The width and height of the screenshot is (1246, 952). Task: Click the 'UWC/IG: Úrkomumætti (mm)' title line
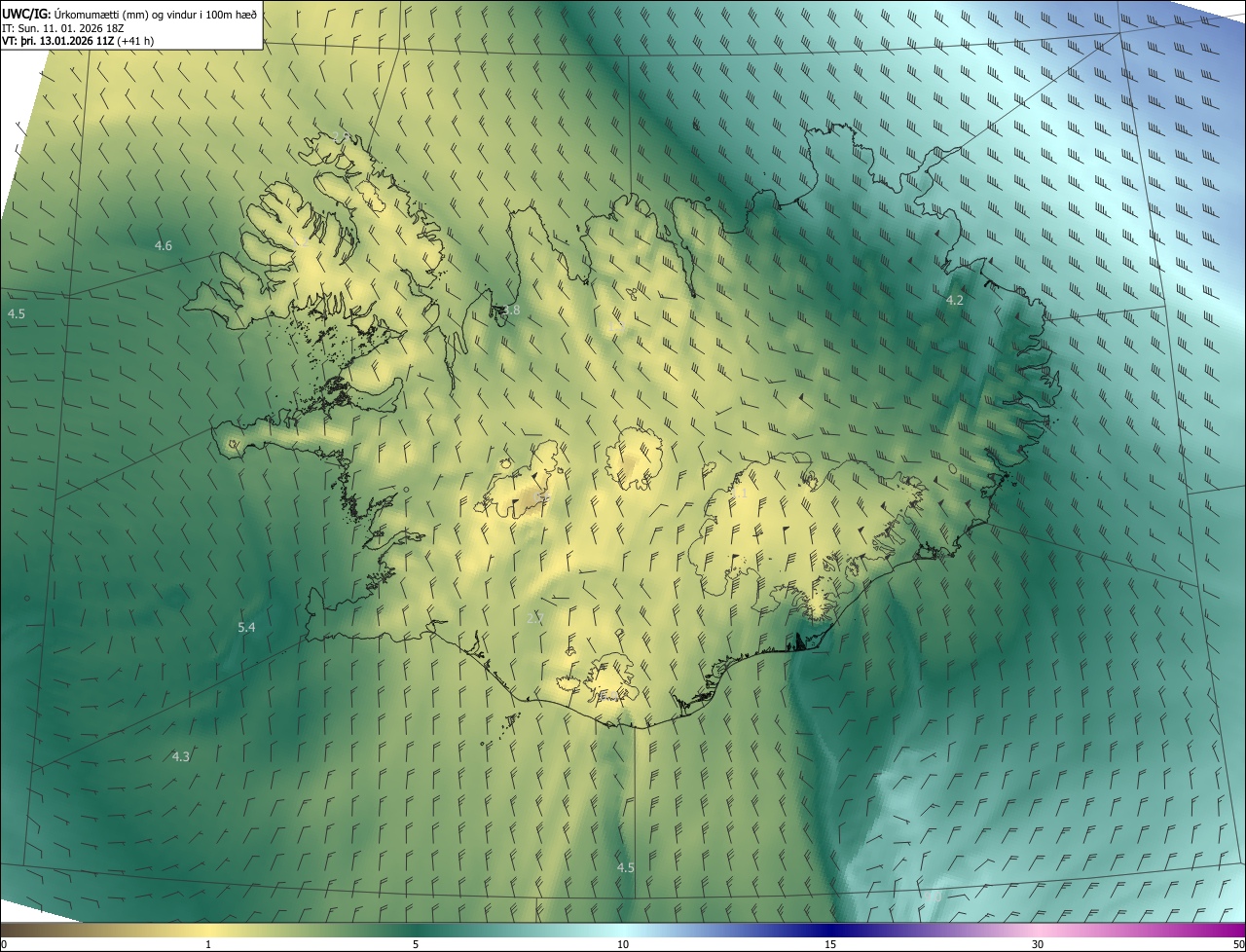(129, 13)
